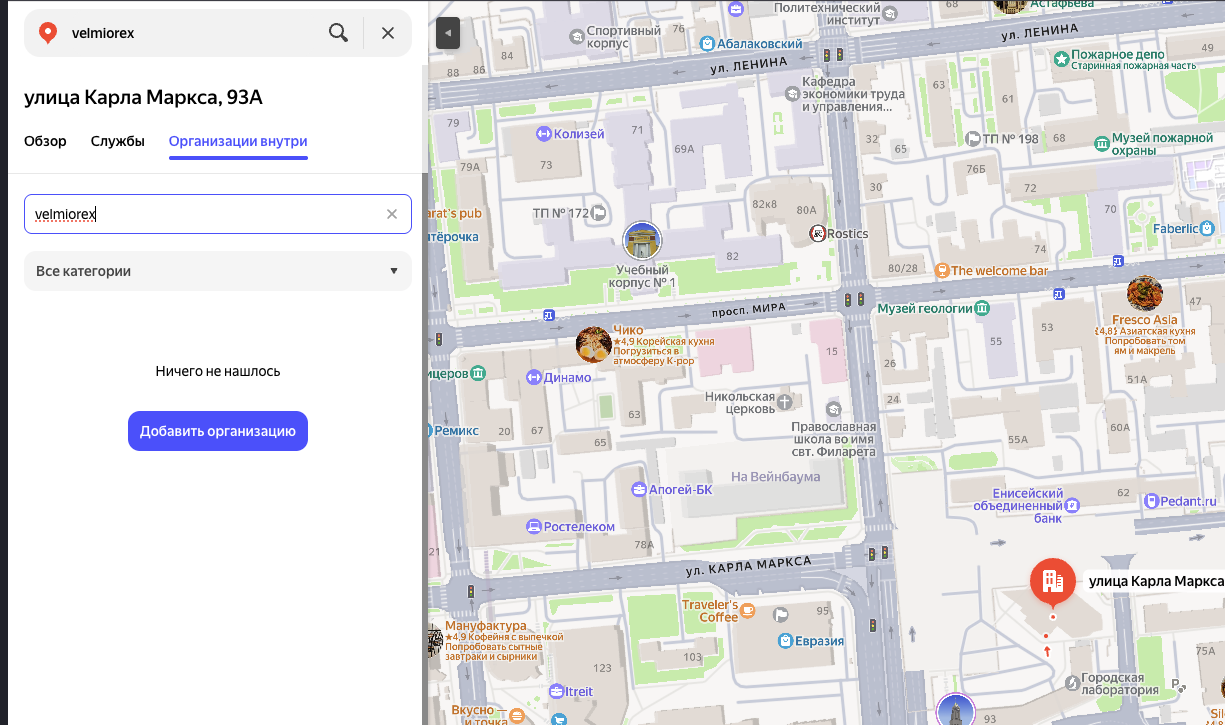Screen dimensions: 1225x725
Task: Click into the organization search input
Action: point(200,214)
